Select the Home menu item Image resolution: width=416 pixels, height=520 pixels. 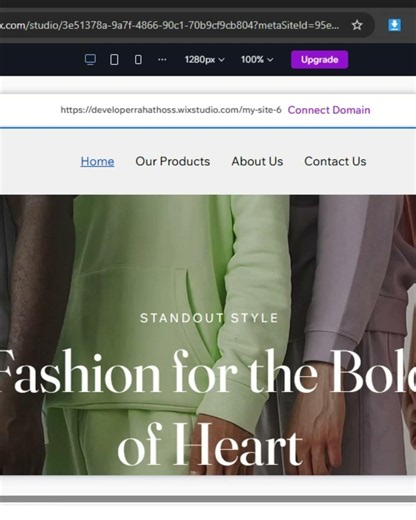point(97,161)
